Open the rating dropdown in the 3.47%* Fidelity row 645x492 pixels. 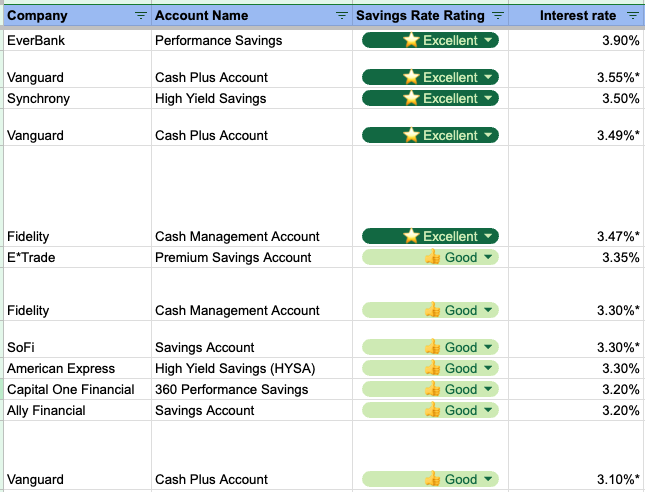click(488, 236)
